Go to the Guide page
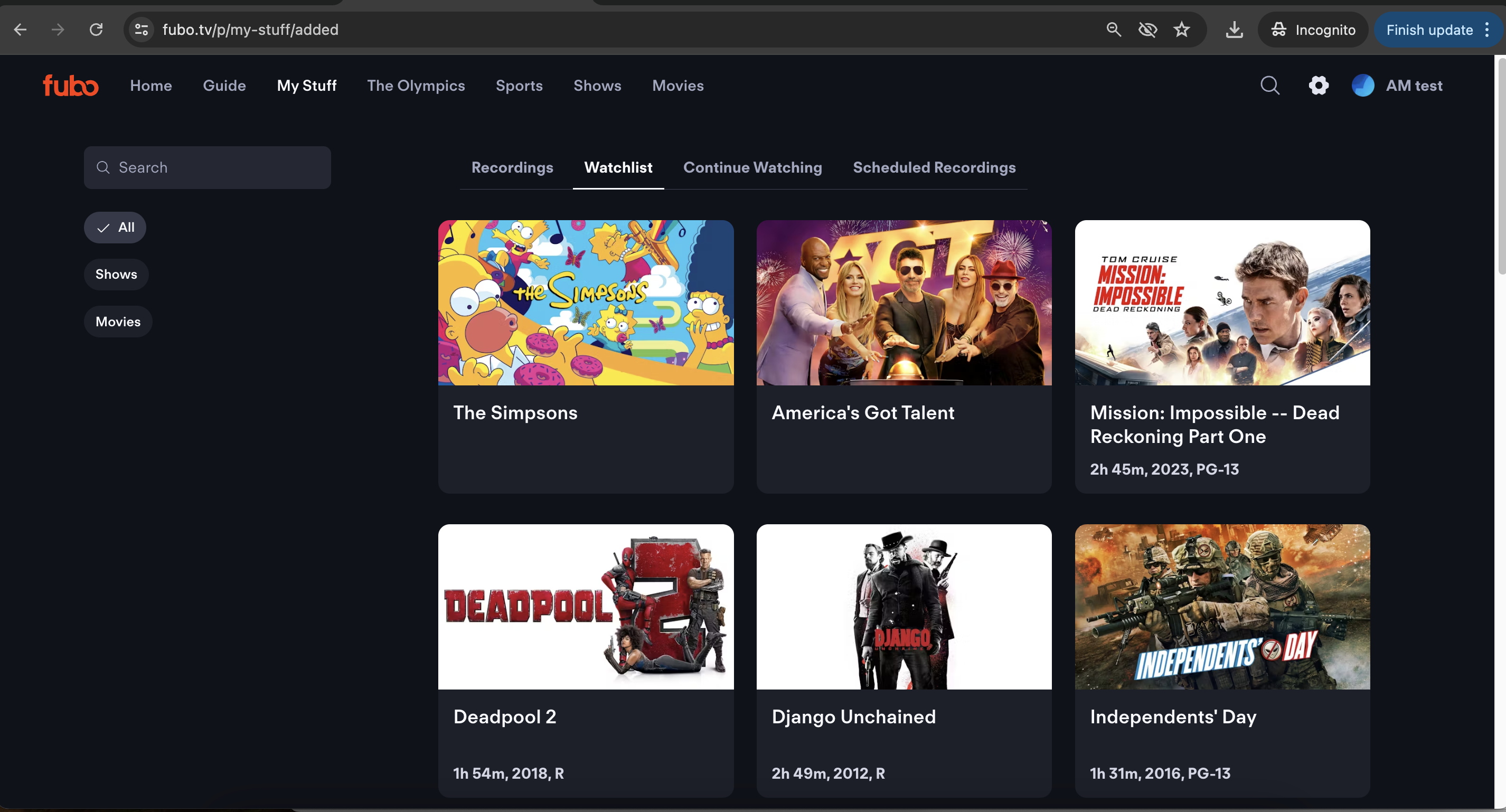Viewport: 1506px width, 812px height. pos(224,86)
